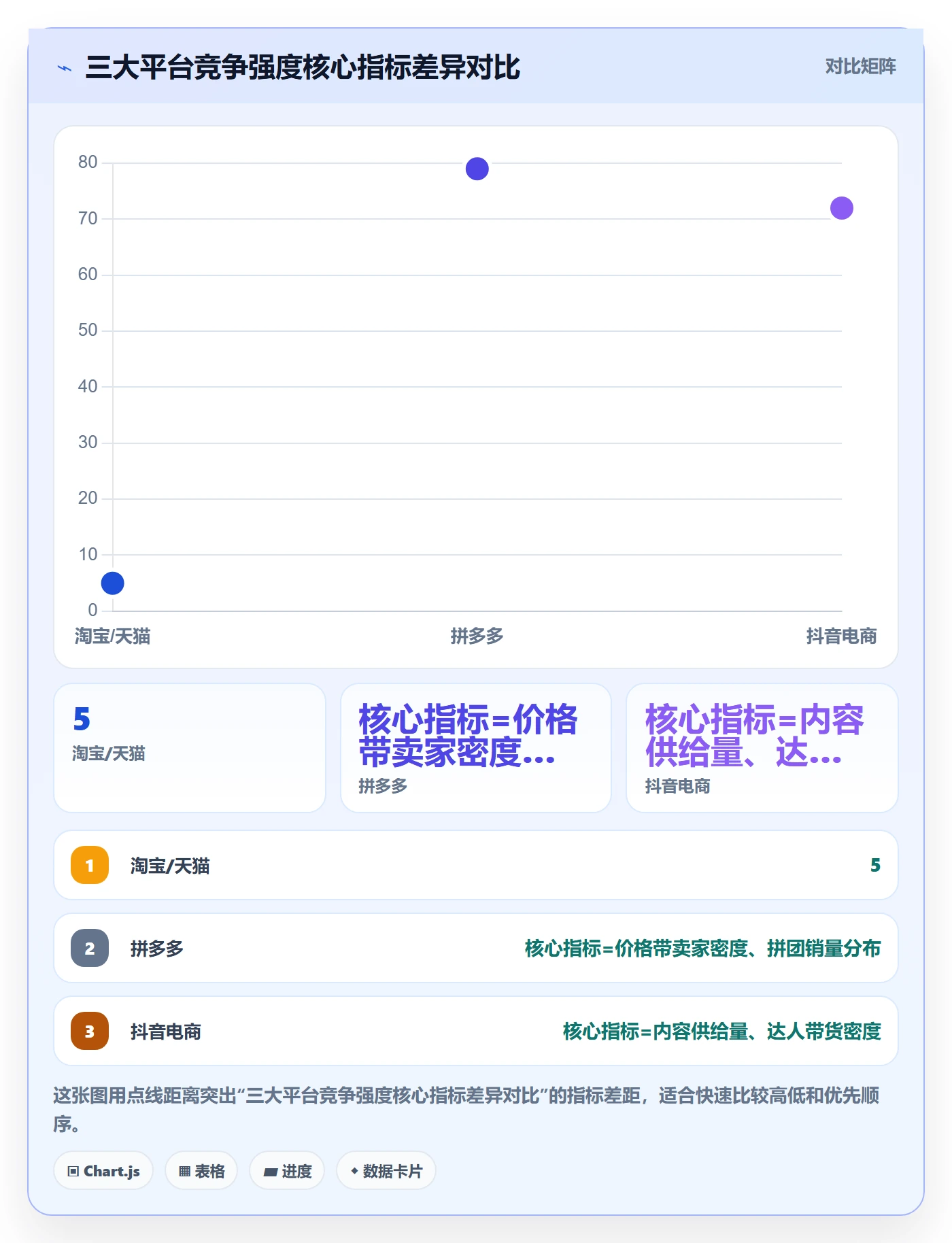Click rank badge number 1 orange
Image resolution: width=952 pixels, height=1243 pixels.
click(x=90, y=865)
